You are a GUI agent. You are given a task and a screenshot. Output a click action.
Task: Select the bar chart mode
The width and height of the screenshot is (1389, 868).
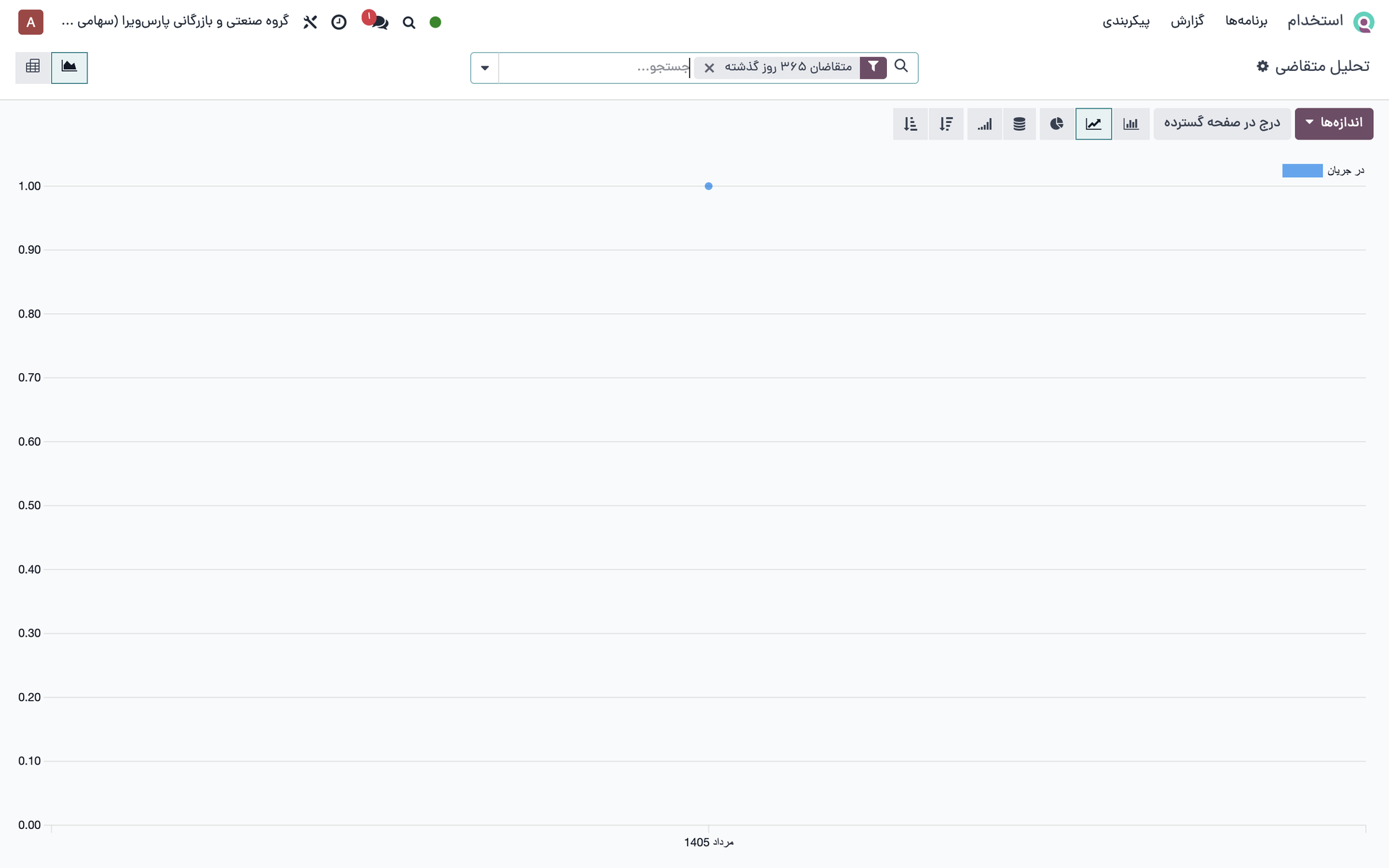[1131, 124]
